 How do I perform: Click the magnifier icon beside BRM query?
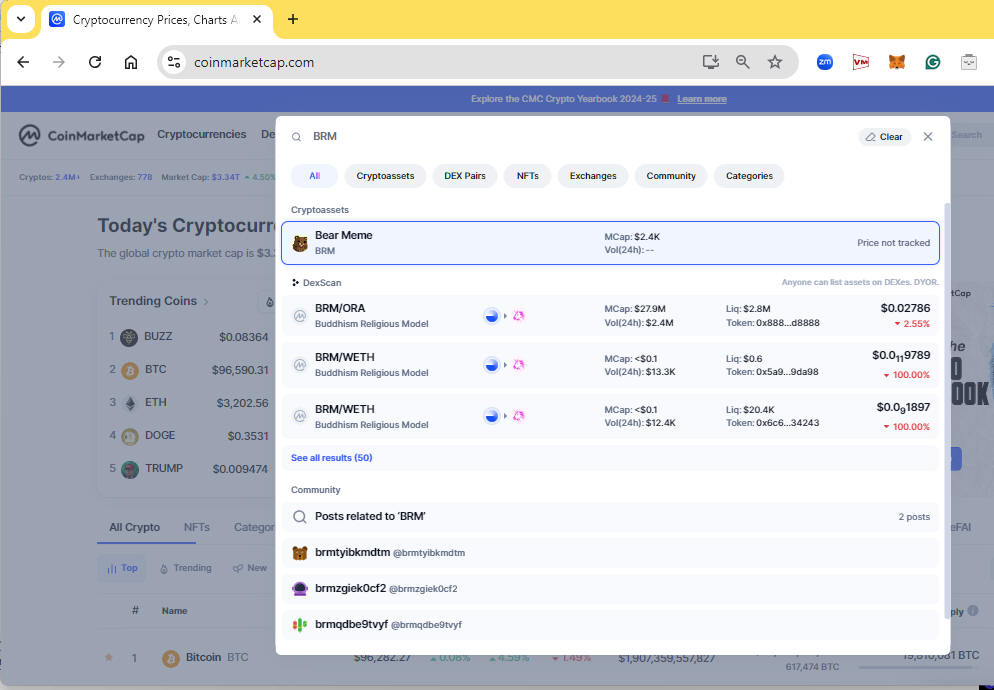pos(296,137)
